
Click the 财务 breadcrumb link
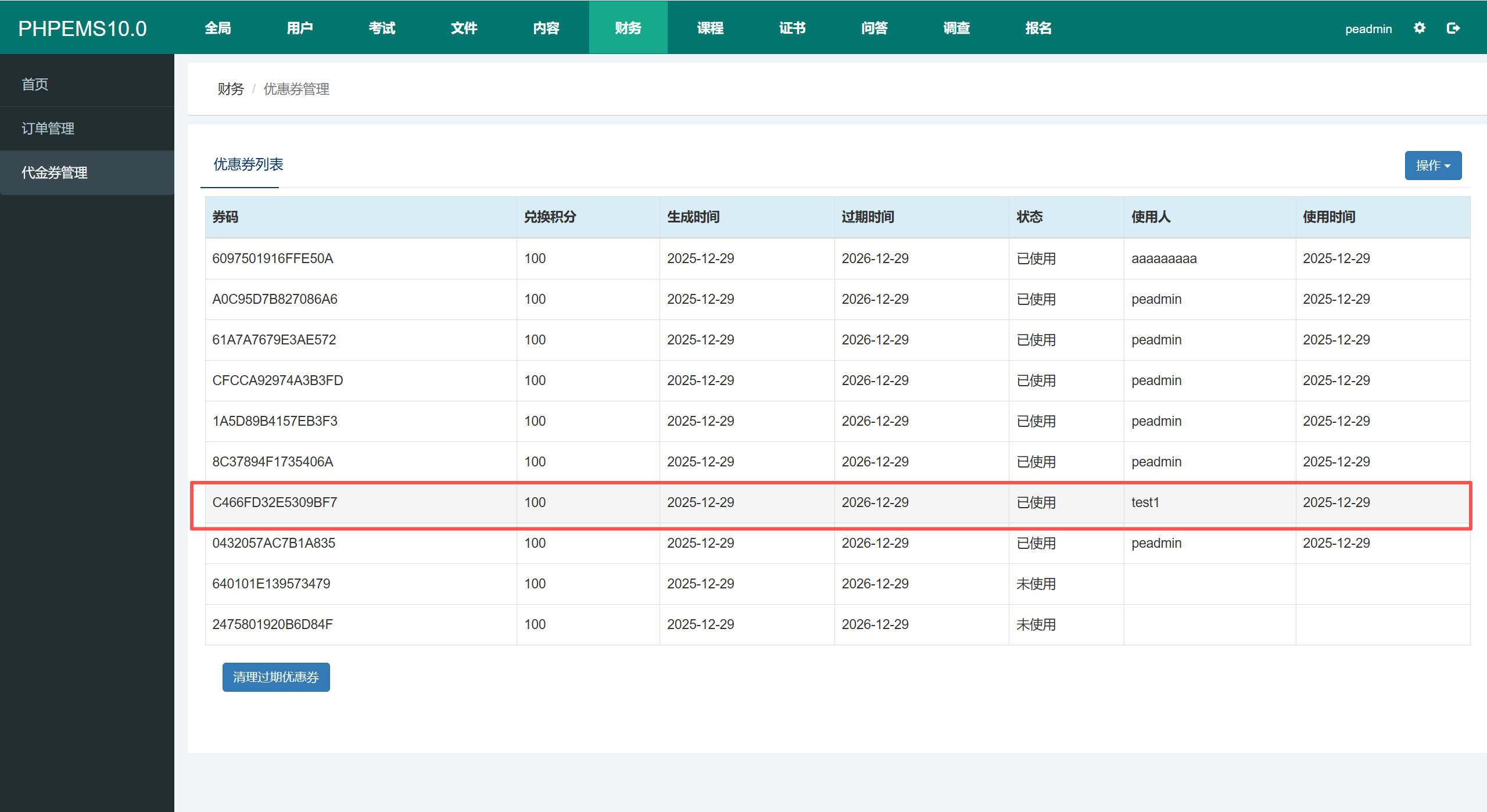pyautogui.click(x=231, y=89)
